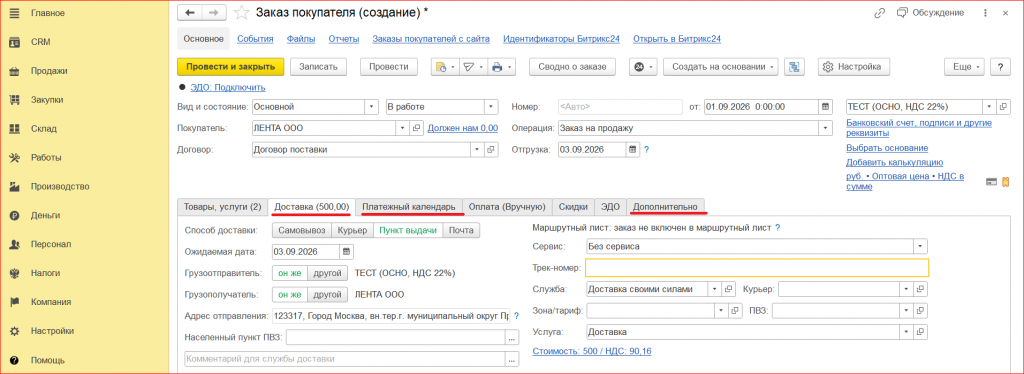Click into the Трек-номер field

coord(756,268)
